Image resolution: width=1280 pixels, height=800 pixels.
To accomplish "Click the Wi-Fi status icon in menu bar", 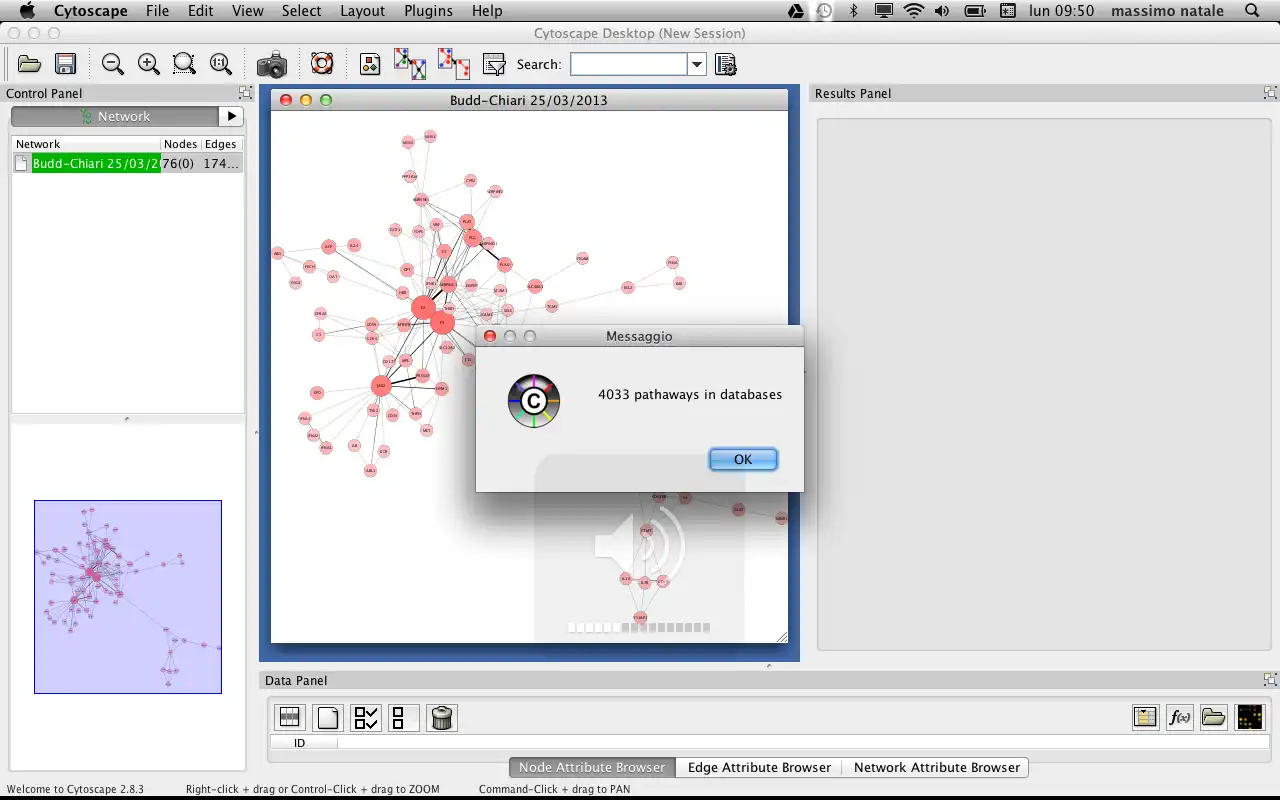I will (913, 11).
